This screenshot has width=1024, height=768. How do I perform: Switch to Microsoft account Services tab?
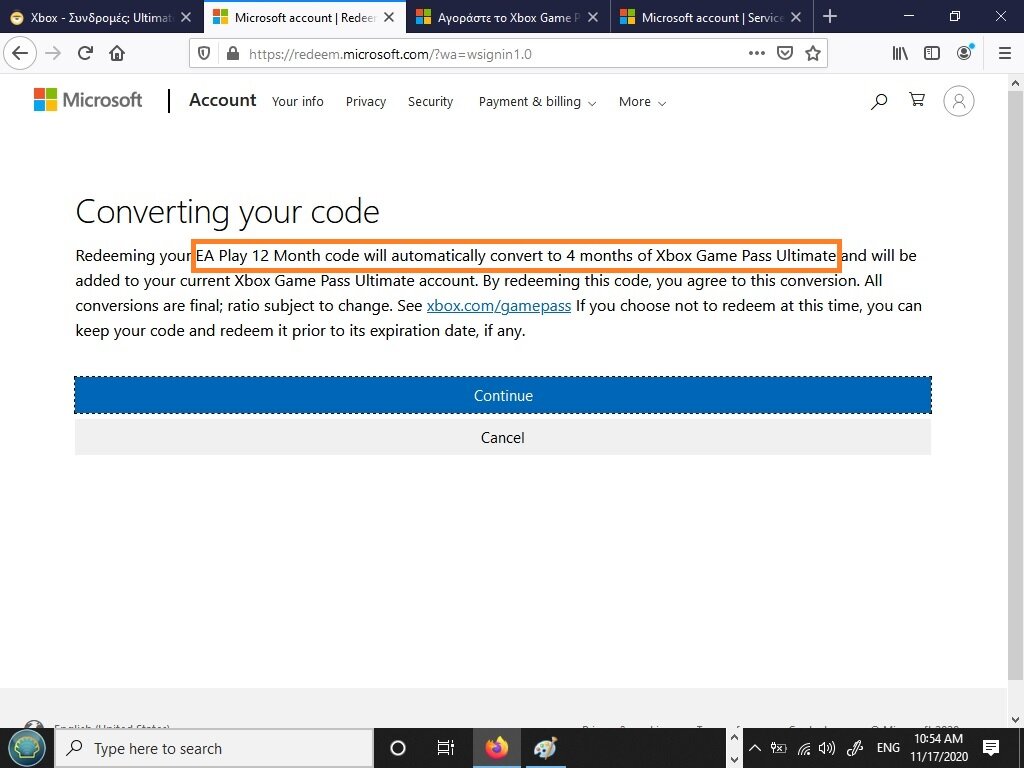(712, 18)
